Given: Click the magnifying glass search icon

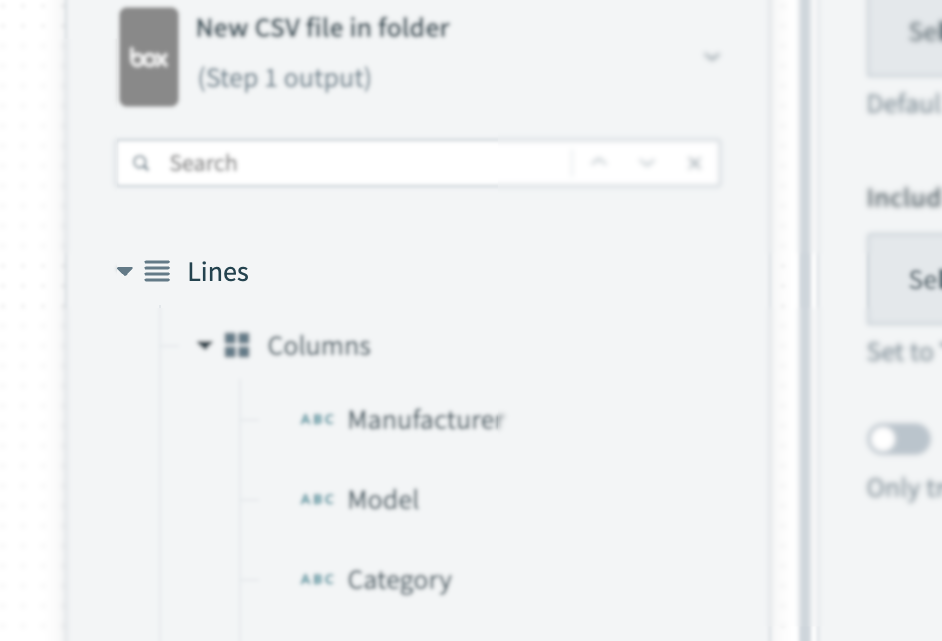Looking at the screenshot, I should (x=141, y=162).
